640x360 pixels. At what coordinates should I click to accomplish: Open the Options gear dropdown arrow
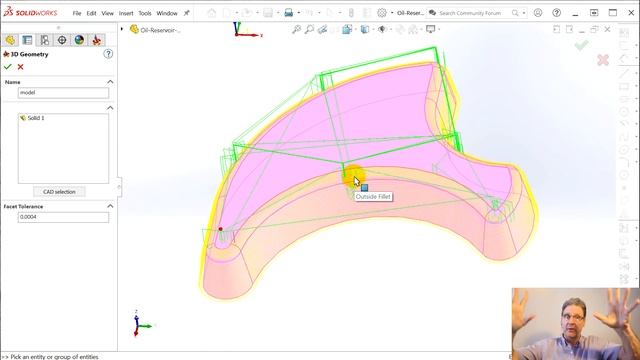click(x=392, y=13)
